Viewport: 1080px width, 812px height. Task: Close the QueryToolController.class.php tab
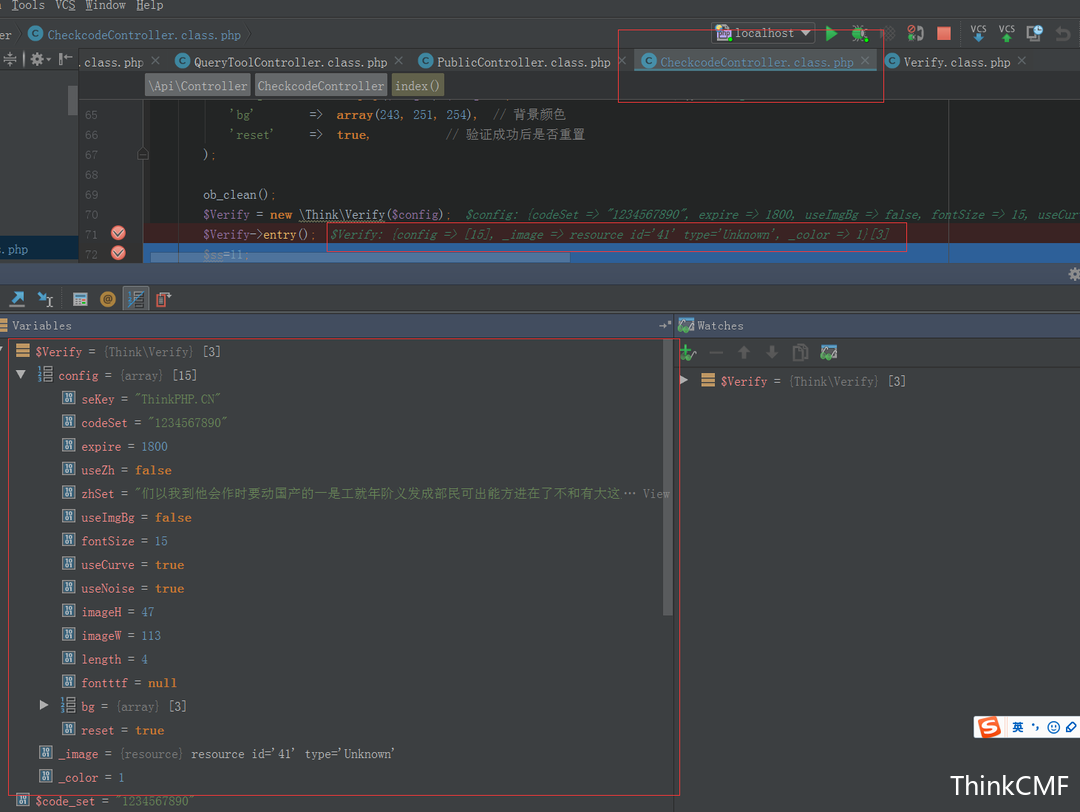pyautogui.click(x=399, y=61)
